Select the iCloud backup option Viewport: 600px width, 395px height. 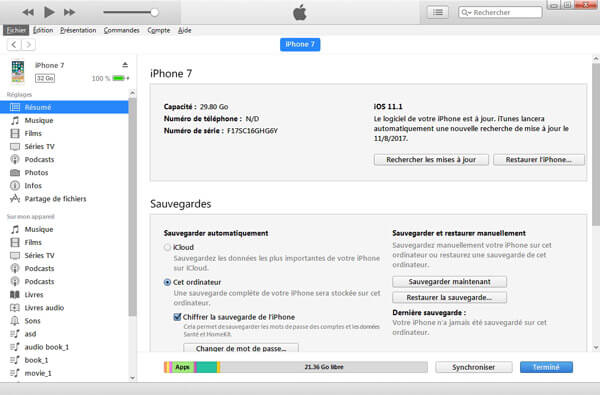coord(167,247)
